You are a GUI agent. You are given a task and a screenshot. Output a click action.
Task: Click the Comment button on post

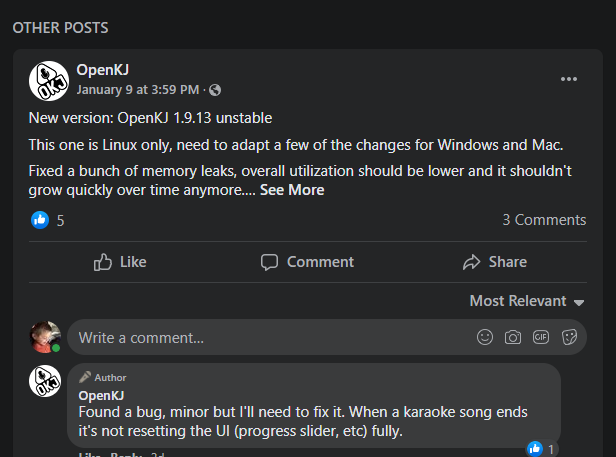coord(307,262)
